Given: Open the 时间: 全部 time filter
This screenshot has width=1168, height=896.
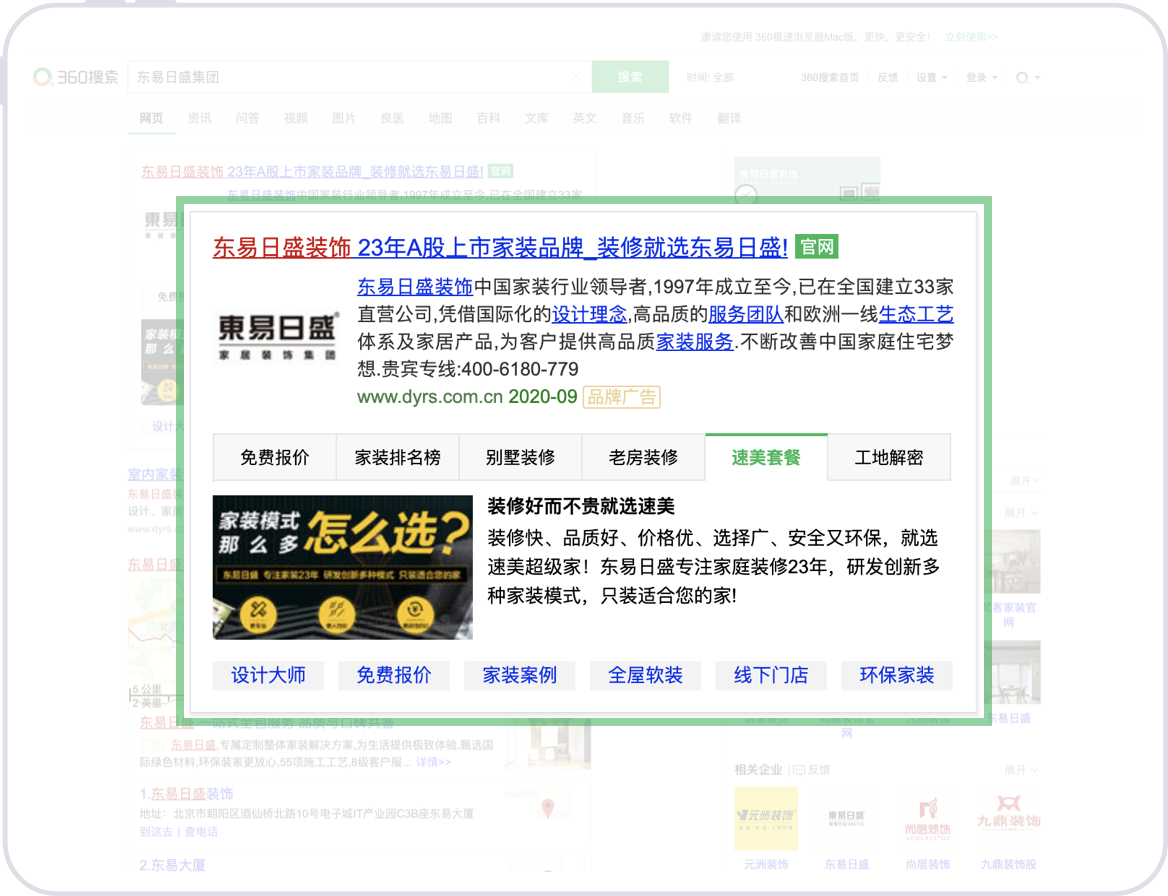Looking at the screenshot, I should [x=710, y=77].
